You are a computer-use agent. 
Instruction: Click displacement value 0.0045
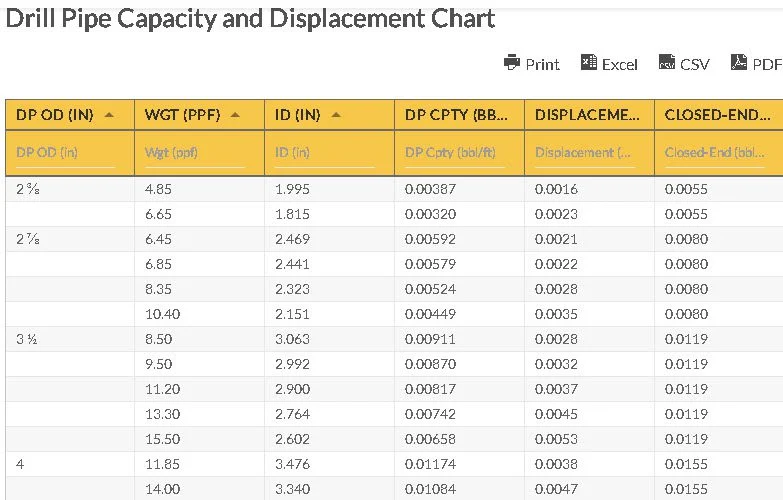[556, 414]
